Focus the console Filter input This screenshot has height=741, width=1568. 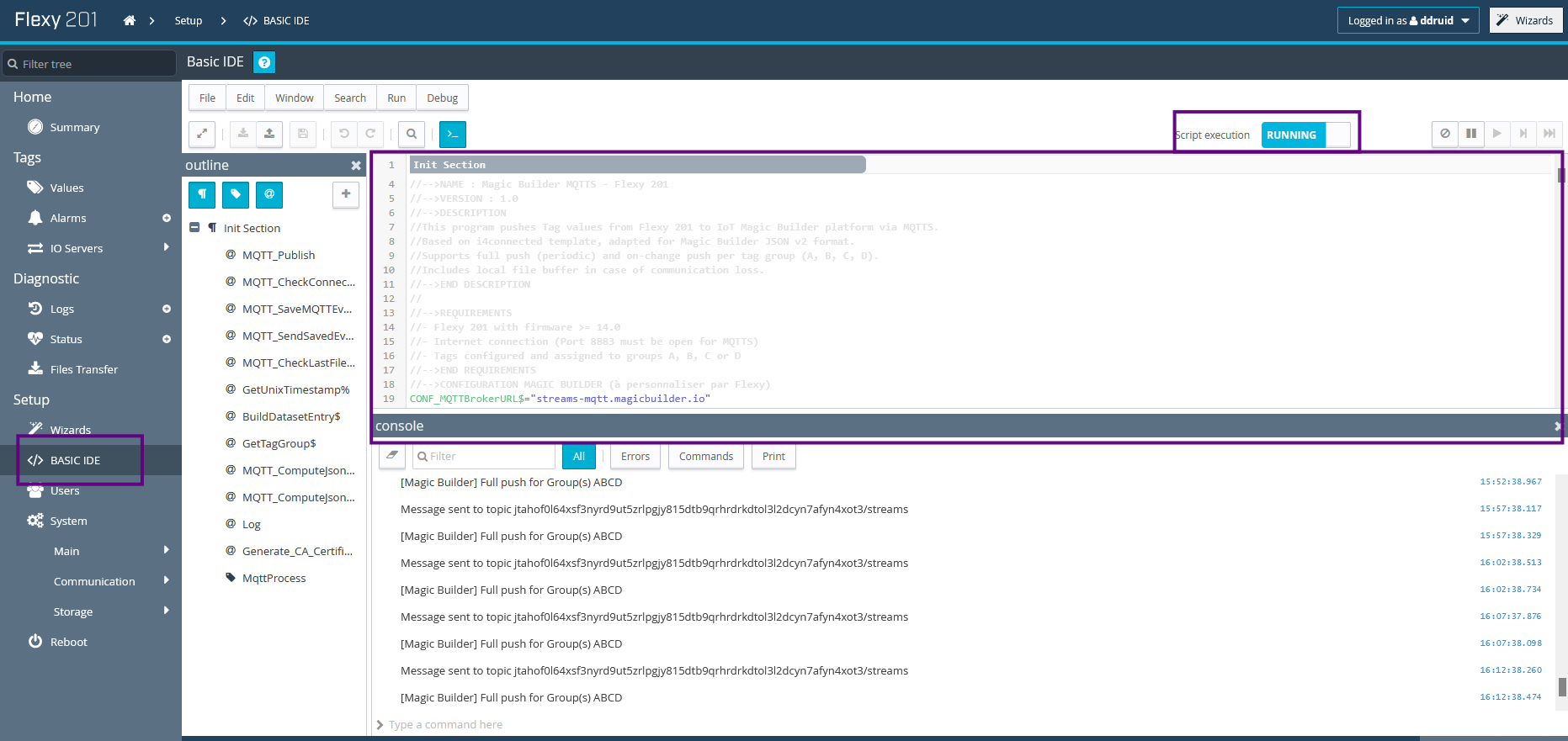pyautogui.click(x=483, y=456)
